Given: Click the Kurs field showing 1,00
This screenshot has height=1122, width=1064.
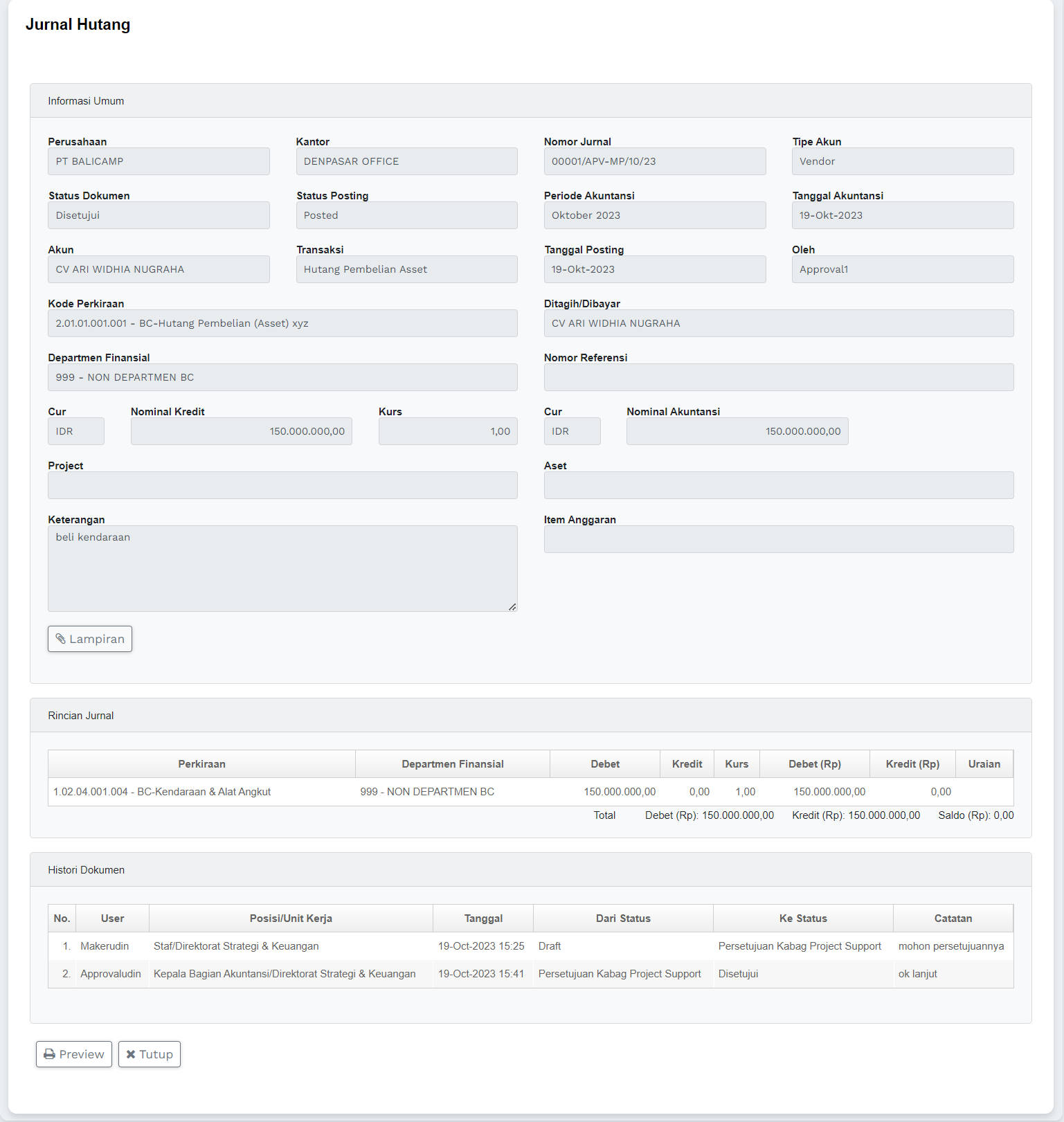Looking at the screenshot, I should click(447, 431).
